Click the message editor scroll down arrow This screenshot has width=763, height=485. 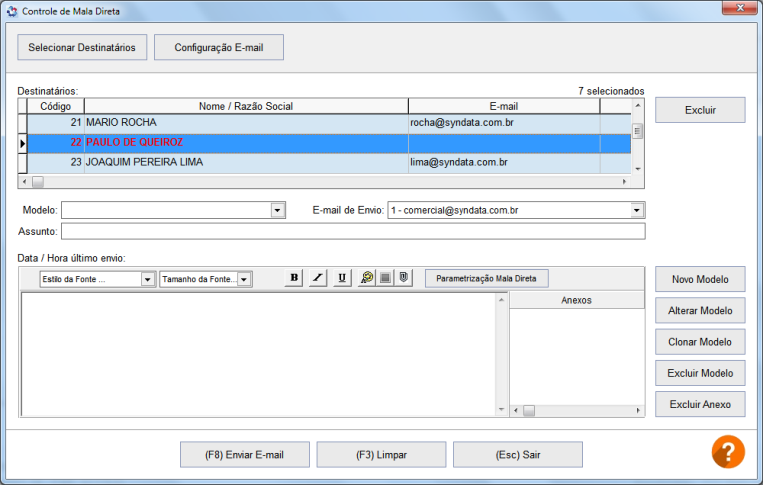(x=501, y=410)
